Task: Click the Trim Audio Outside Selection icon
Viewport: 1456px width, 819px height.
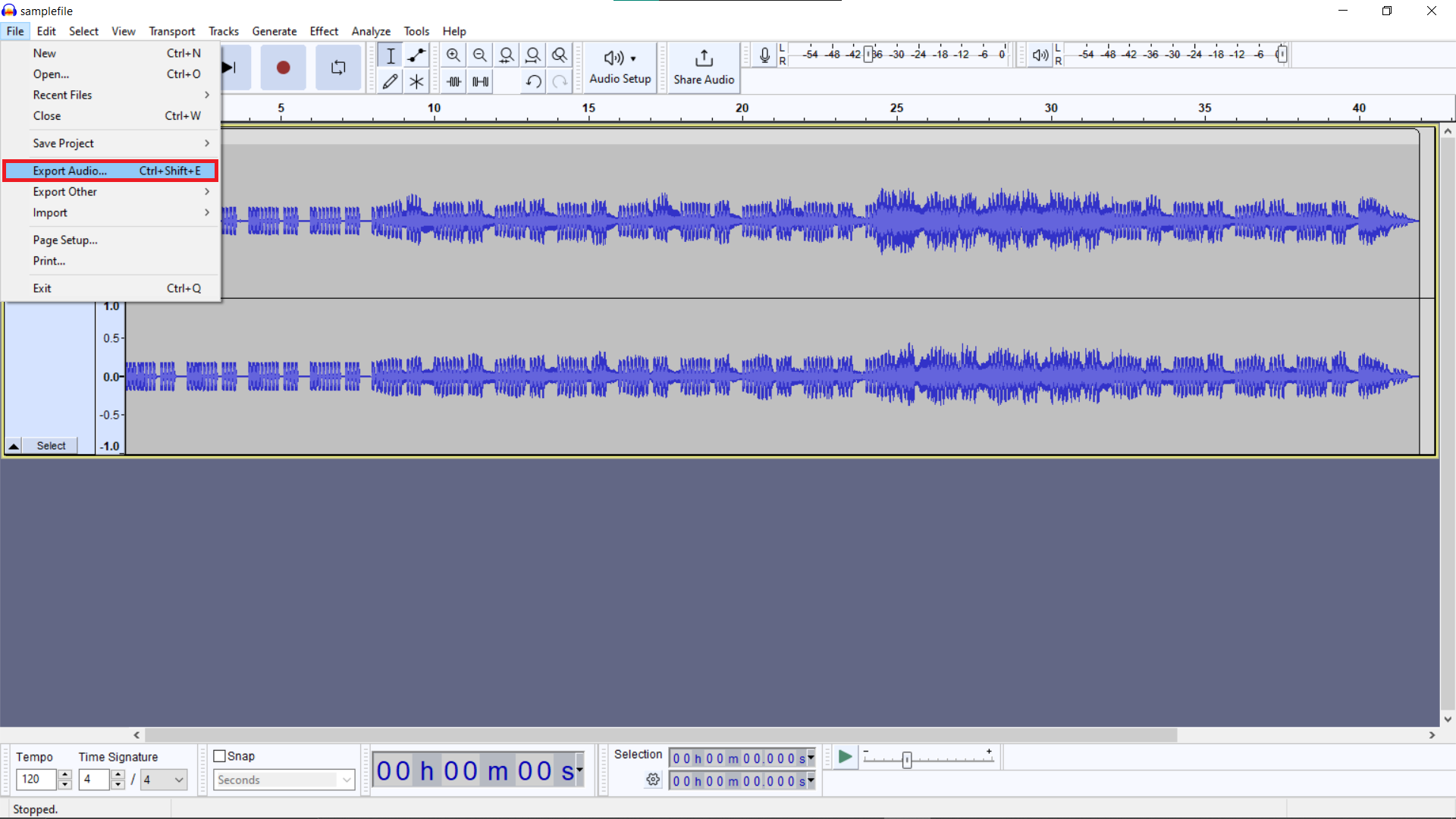Action: [453, 81]
